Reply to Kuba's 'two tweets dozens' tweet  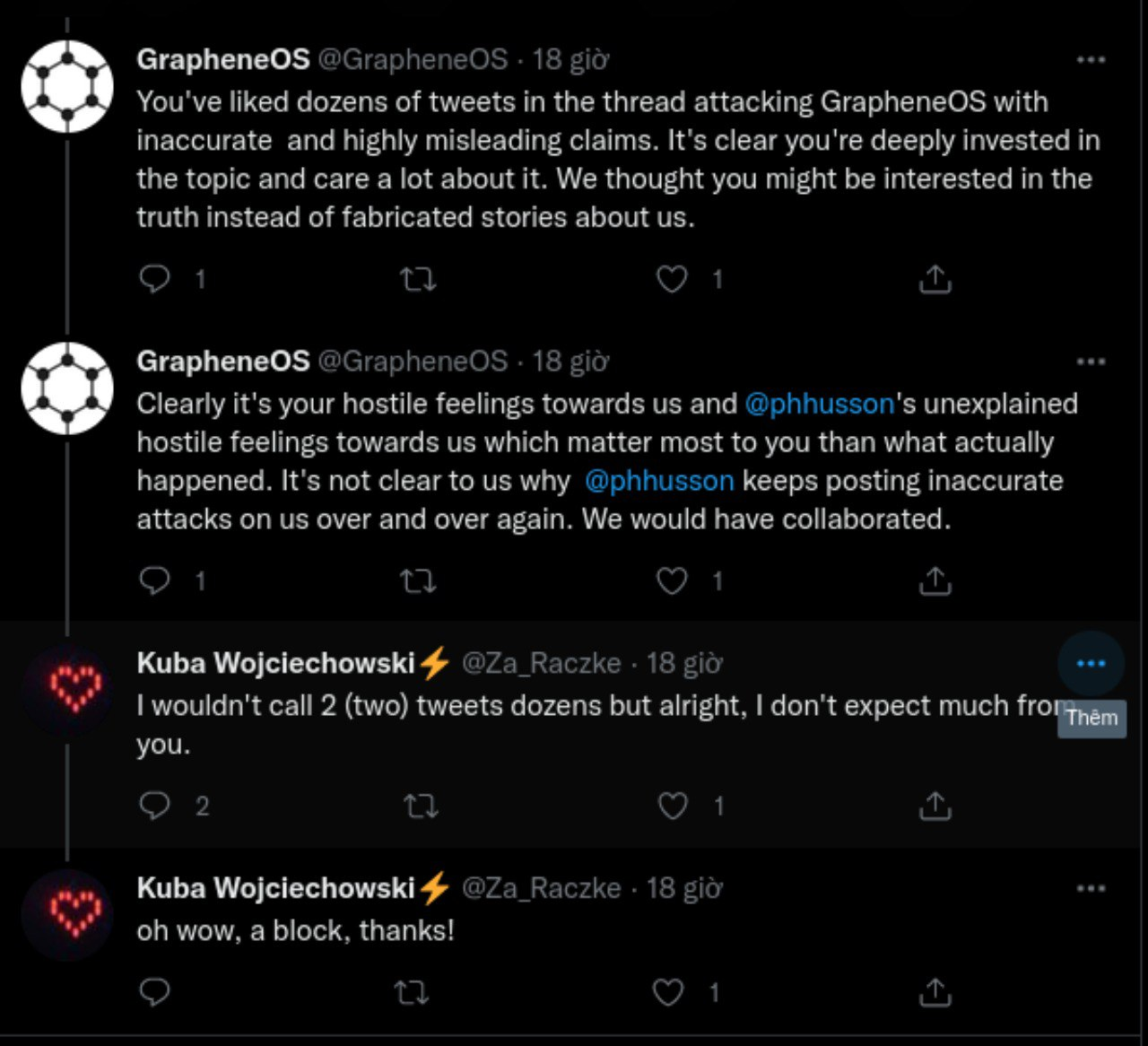coord(155,806)
